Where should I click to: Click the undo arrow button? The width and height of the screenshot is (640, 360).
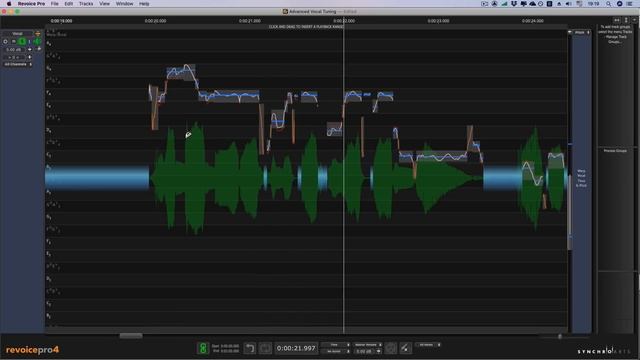pos(249,348)
